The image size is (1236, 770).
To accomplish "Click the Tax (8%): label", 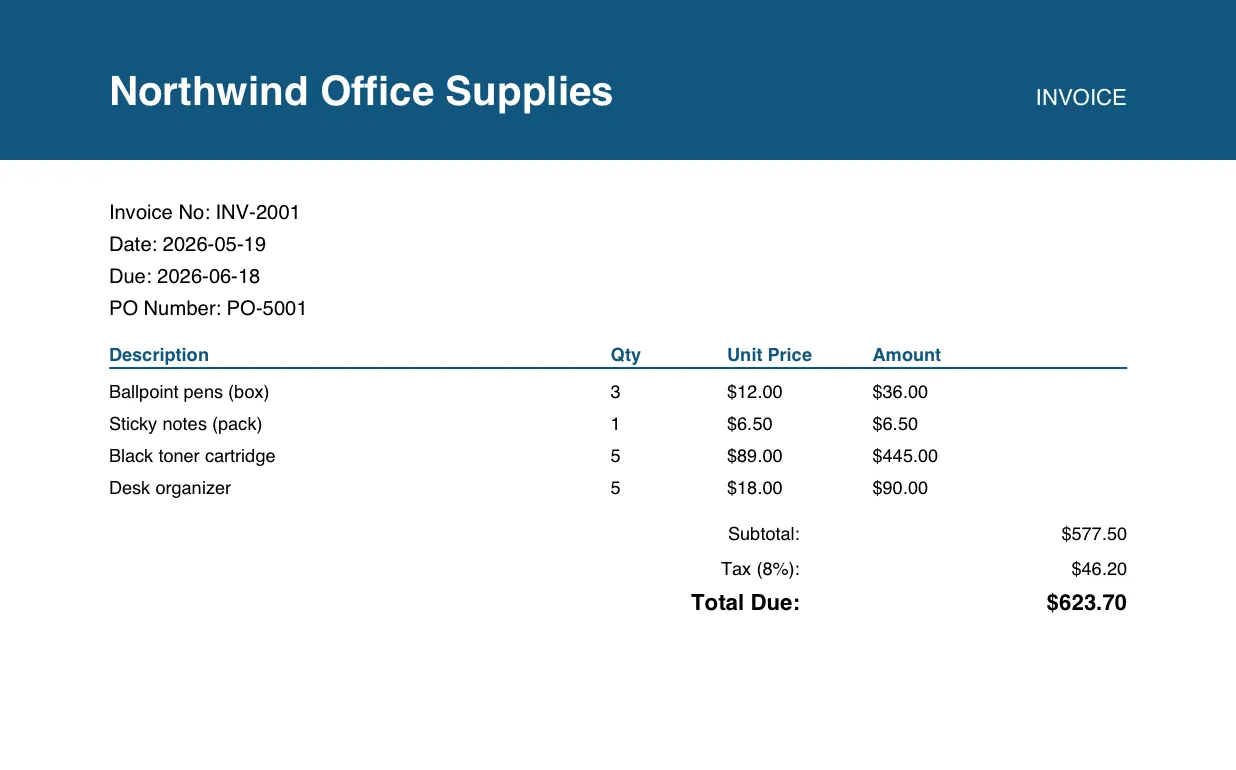I will [760, 569].
